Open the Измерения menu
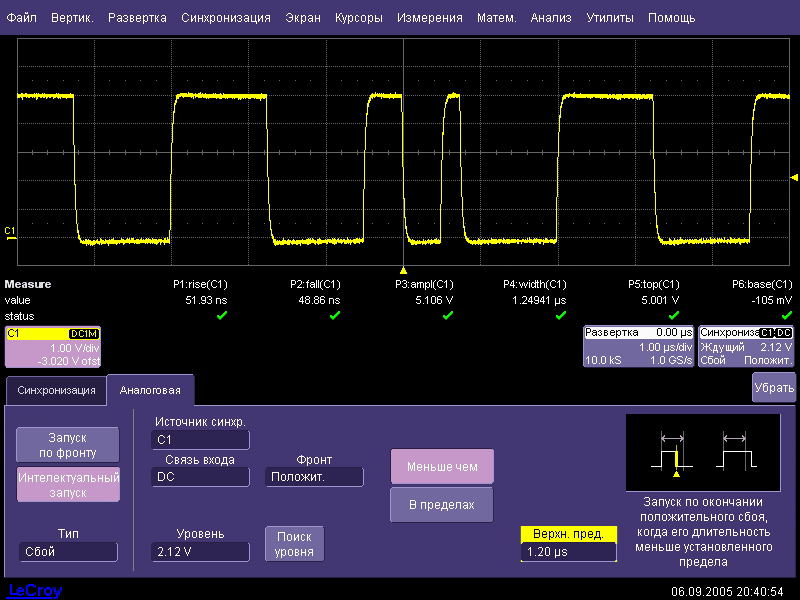This screenshot has height=600, width=800. (x=429, y=18)
